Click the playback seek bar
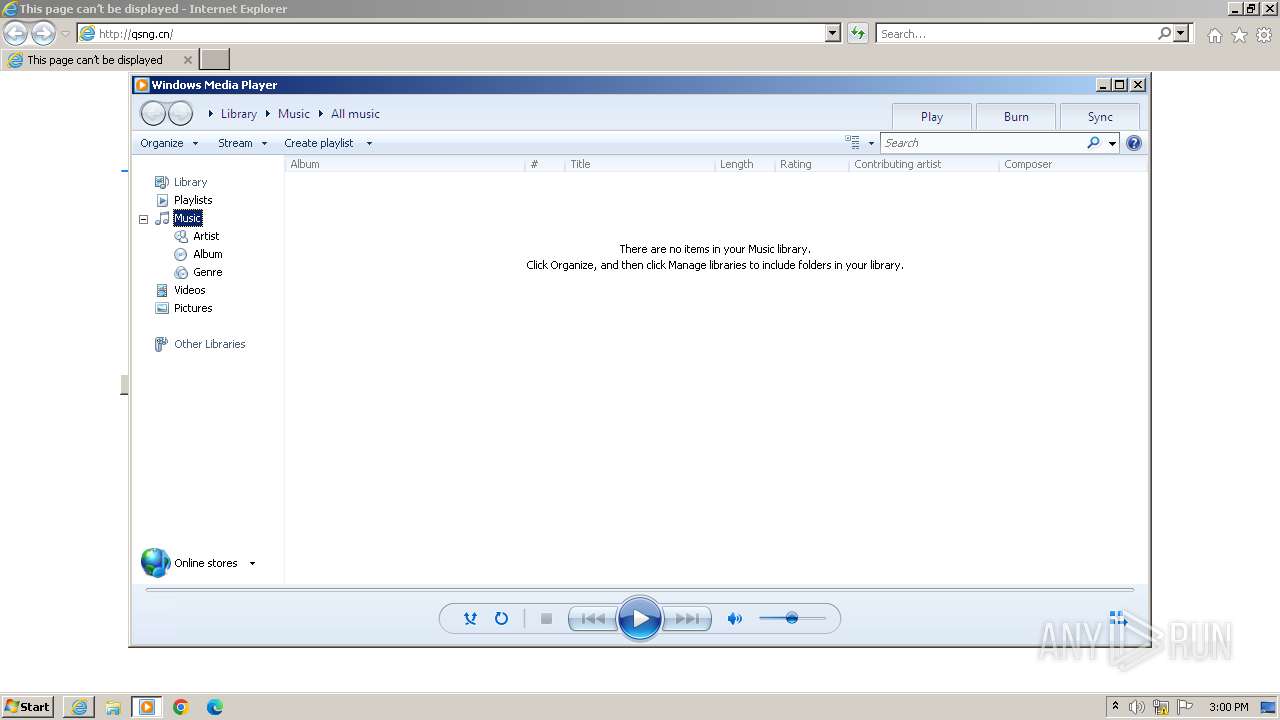 click(x=640, y=590)
